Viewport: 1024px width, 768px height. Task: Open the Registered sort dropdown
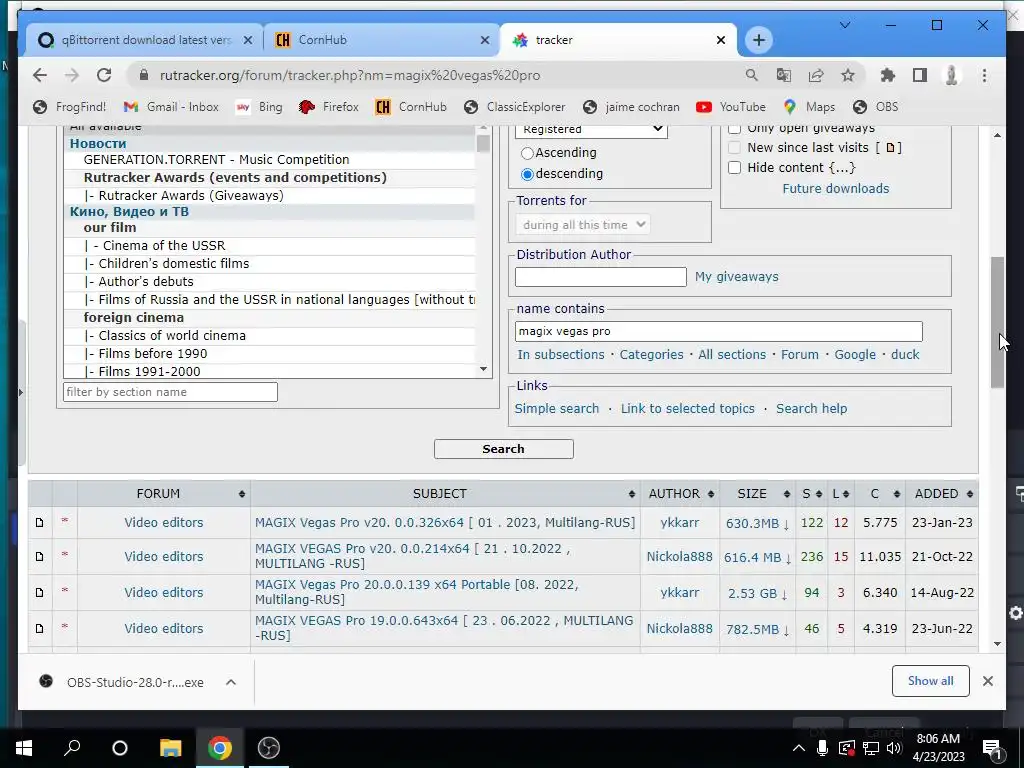(x=591, y=130)
